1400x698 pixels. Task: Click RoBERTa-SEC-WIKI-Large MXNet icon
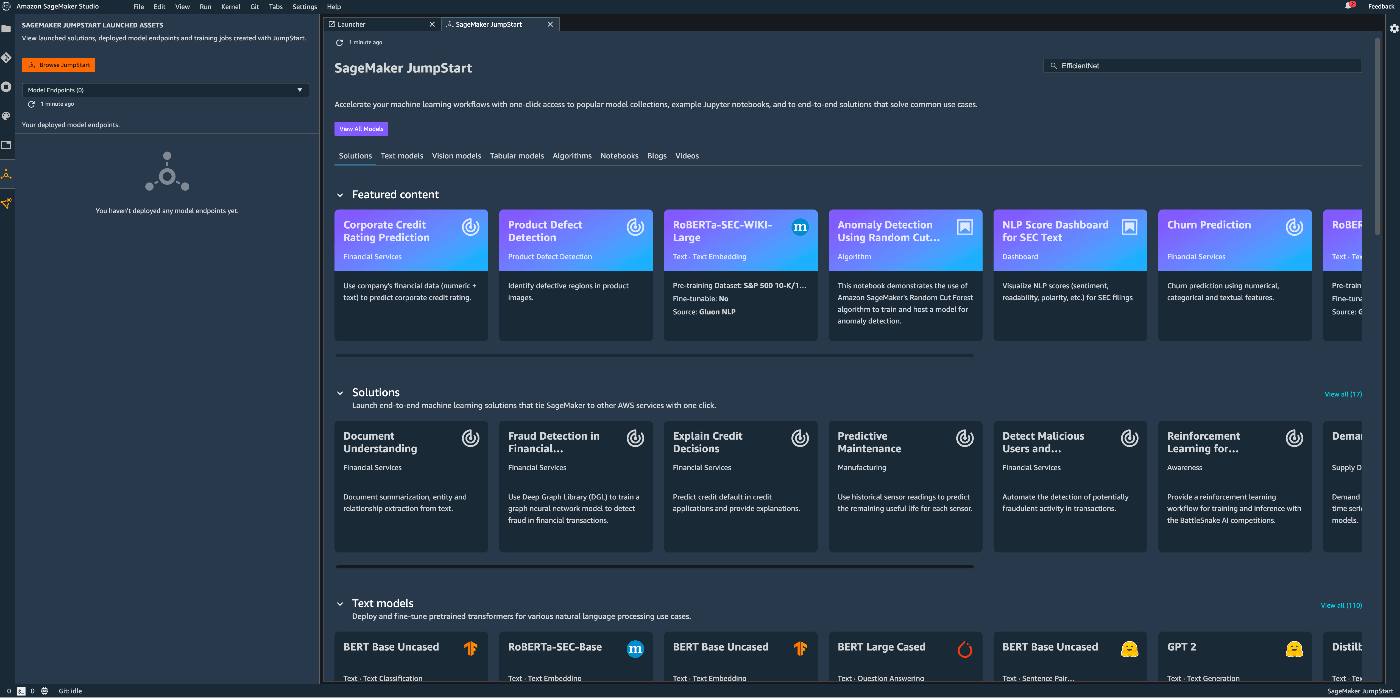point(800,227)
